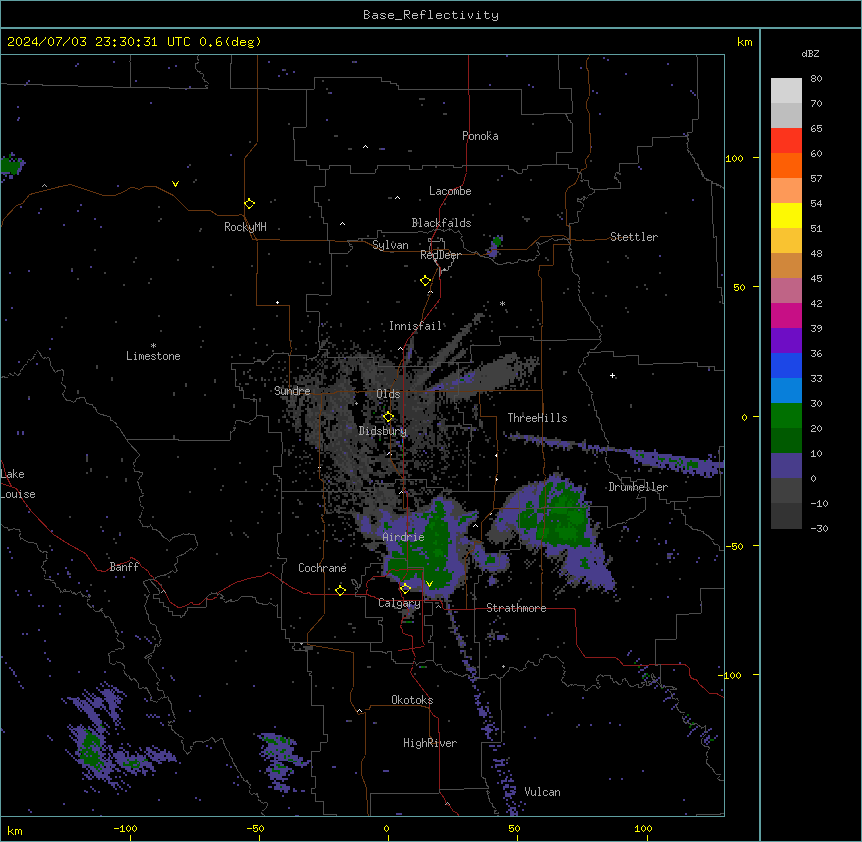Click the yellow marker near RockyMH
Viewport: 862px width, 842px height.
click(250, 203)
